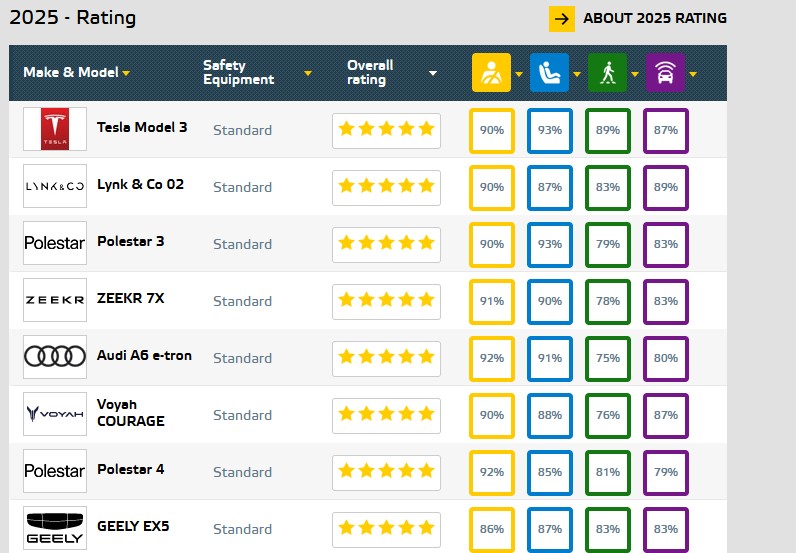Screen dimensions: 796x553
Task: Sort by pedestrian score arrow
Action: click(x=635, y=74)
